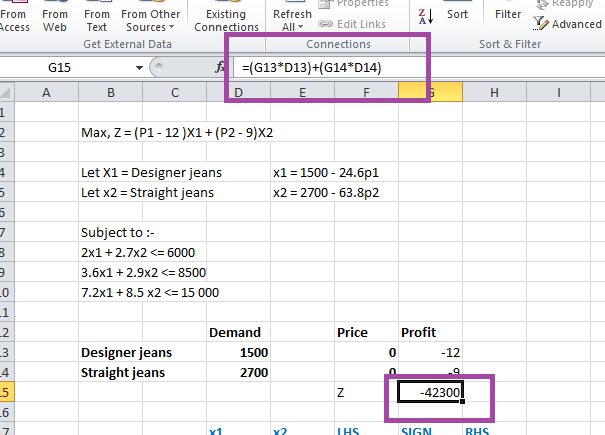Select cell 'Let X1 = Designer jeans'
The height and width of the screenshot is (435, 605).
click(151, 173)
